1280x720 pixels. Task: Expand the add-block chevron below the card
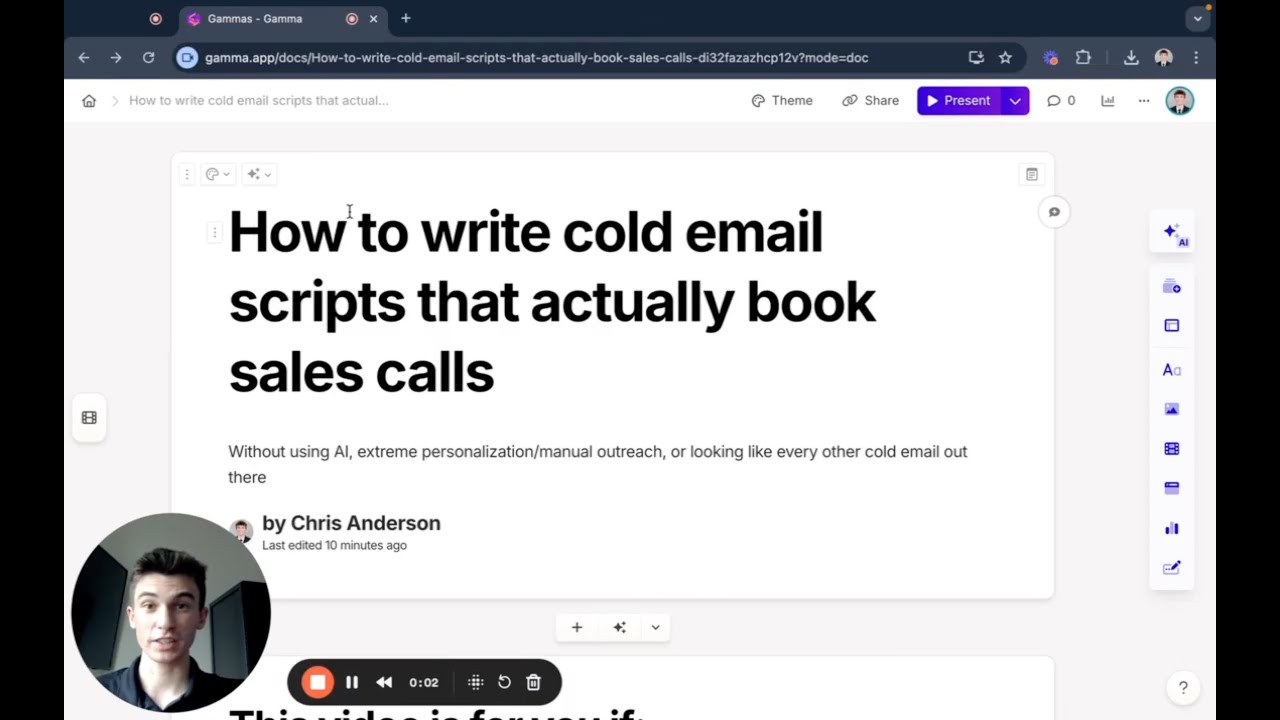tap(655, 627)
